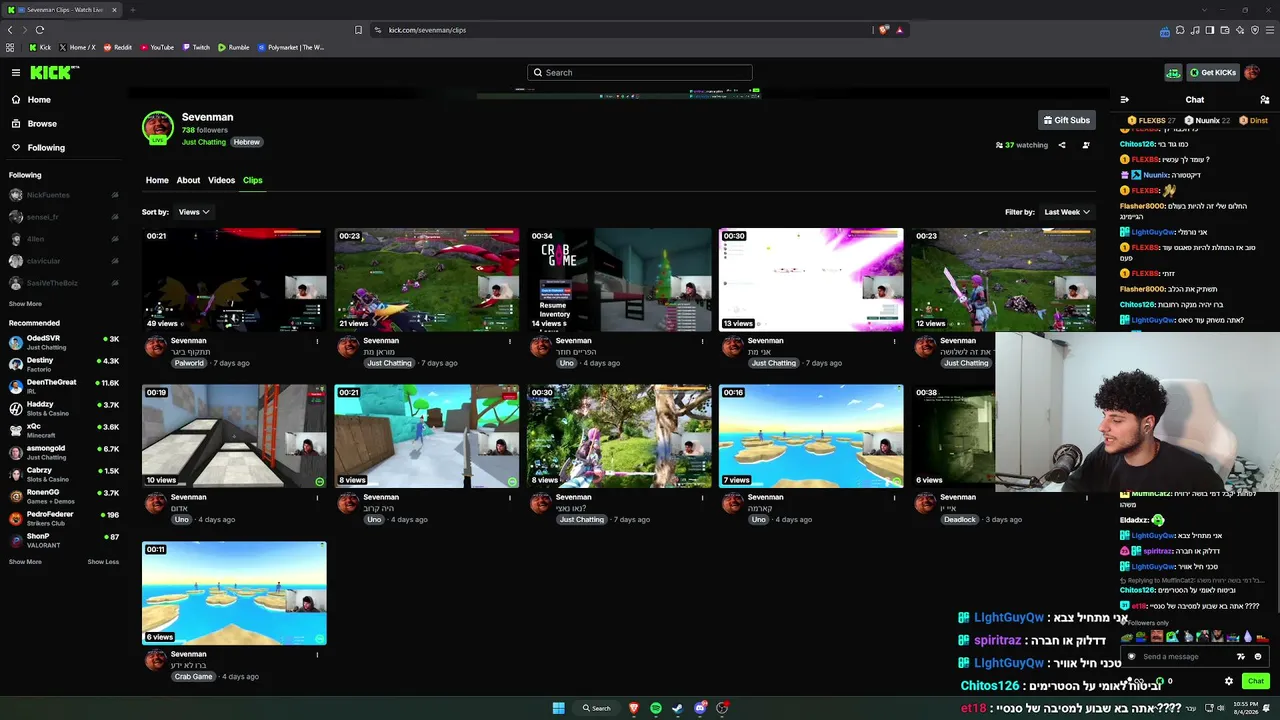Viewport: 1280px width, 720px height.
Task: Open the Windows Start menu
Action: (559, 708)
